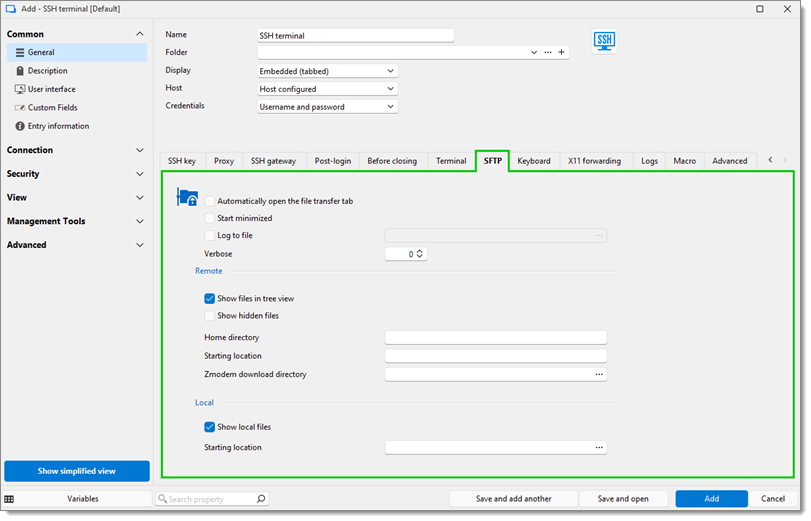Click the Add button
Image resolution: width=811 pixels, height=521 pixels.
tap(711, 499)
